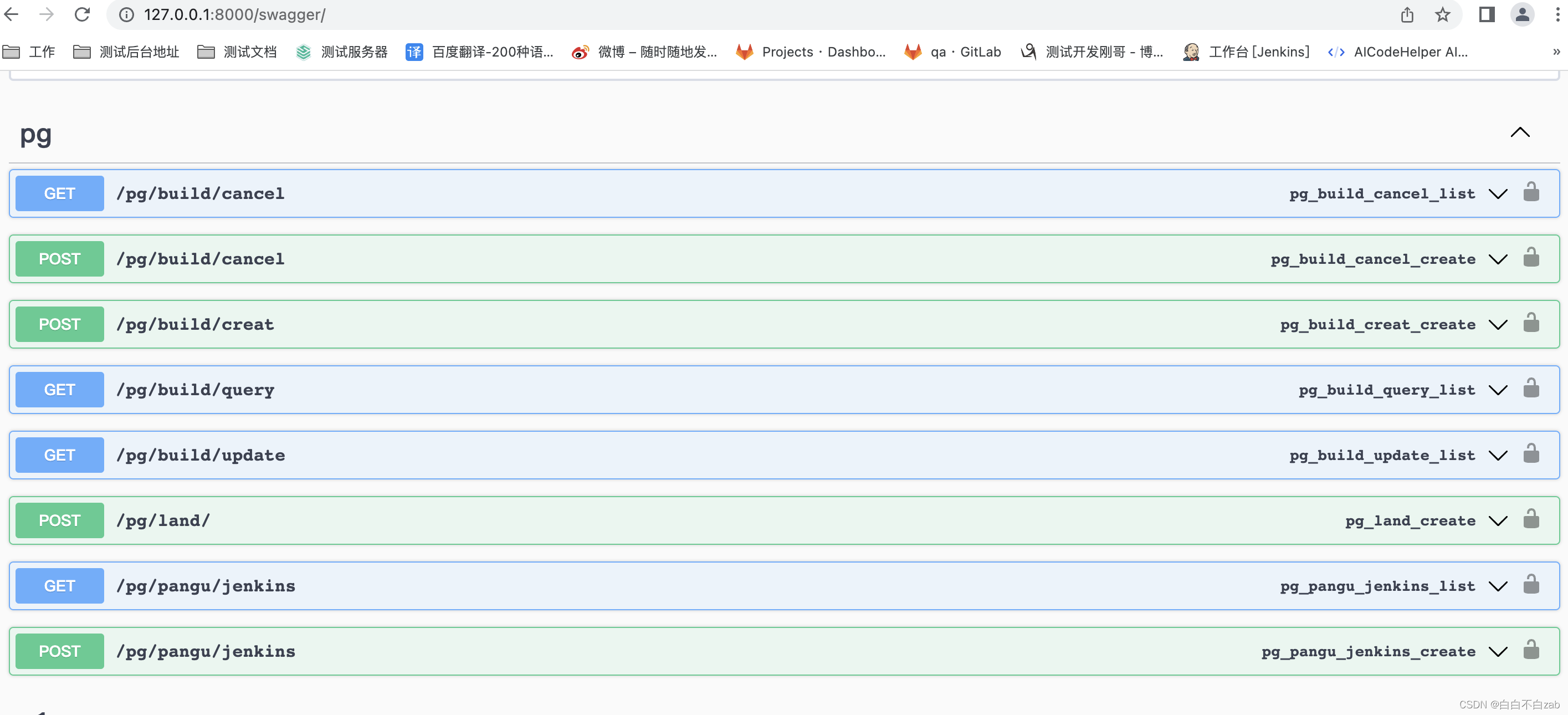Open the 工作 bookmarks folder
The image size is (1568, 715).
click(29, 52)
